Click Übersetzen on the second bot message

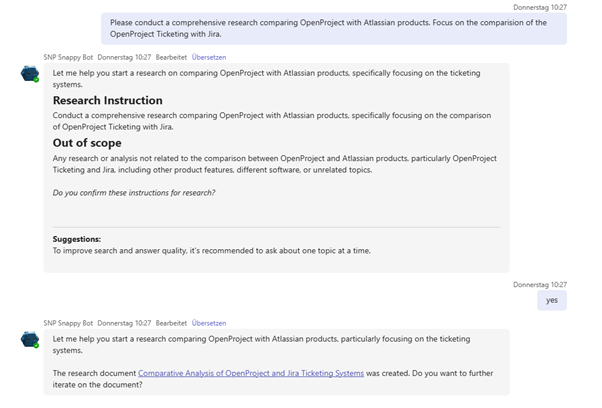[x=209, y=323]
